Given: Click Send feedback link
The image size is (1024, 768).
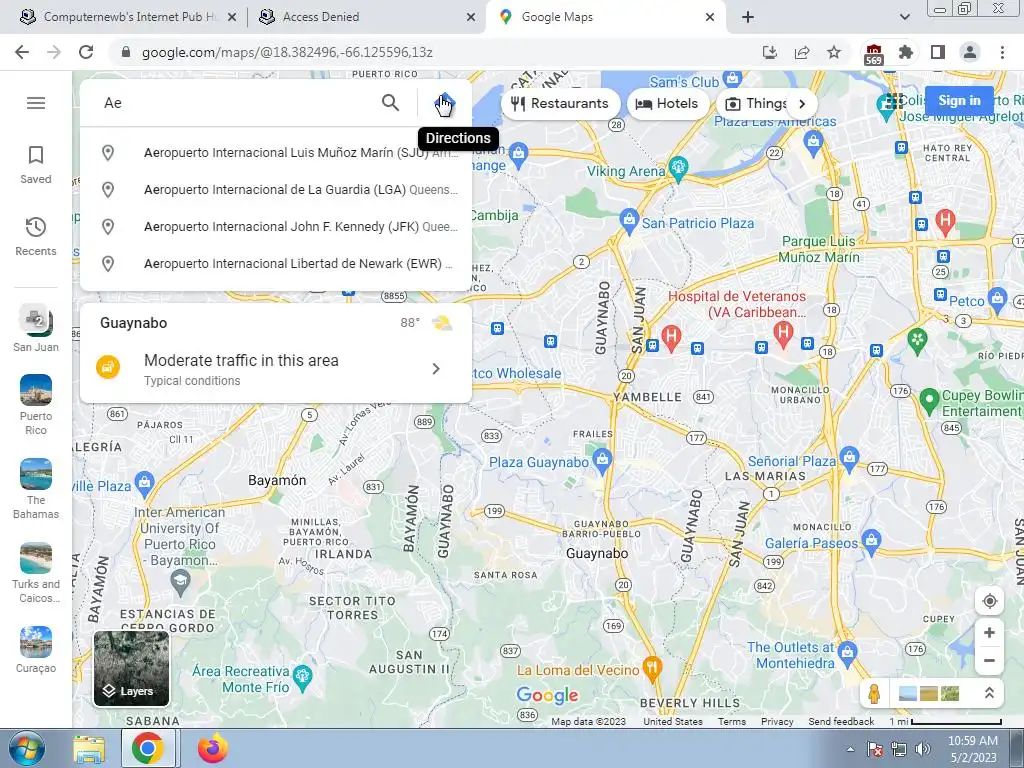Looking at the screenshot, I should click(x=840, y=722).
